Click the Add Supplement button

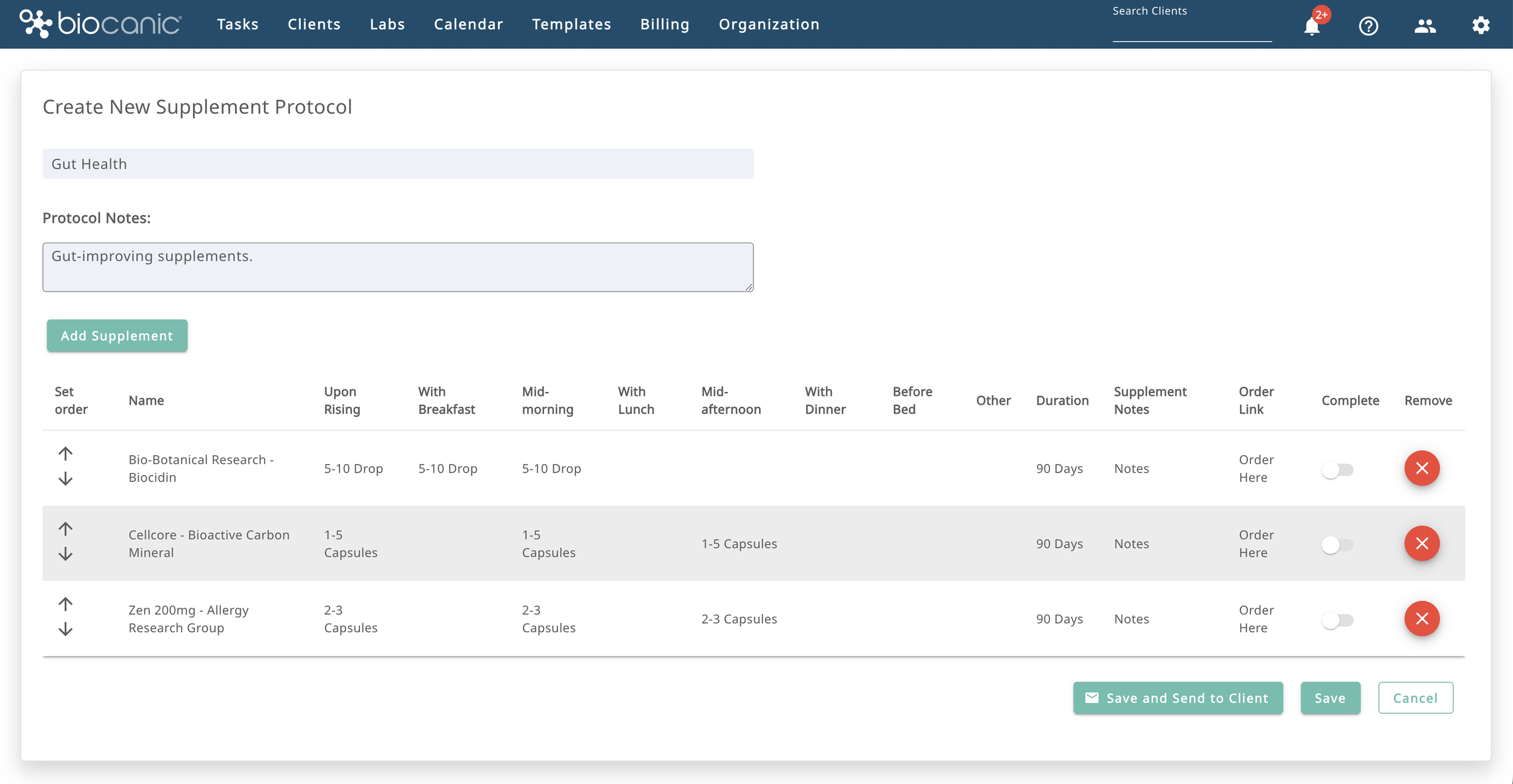coord(117,336)
